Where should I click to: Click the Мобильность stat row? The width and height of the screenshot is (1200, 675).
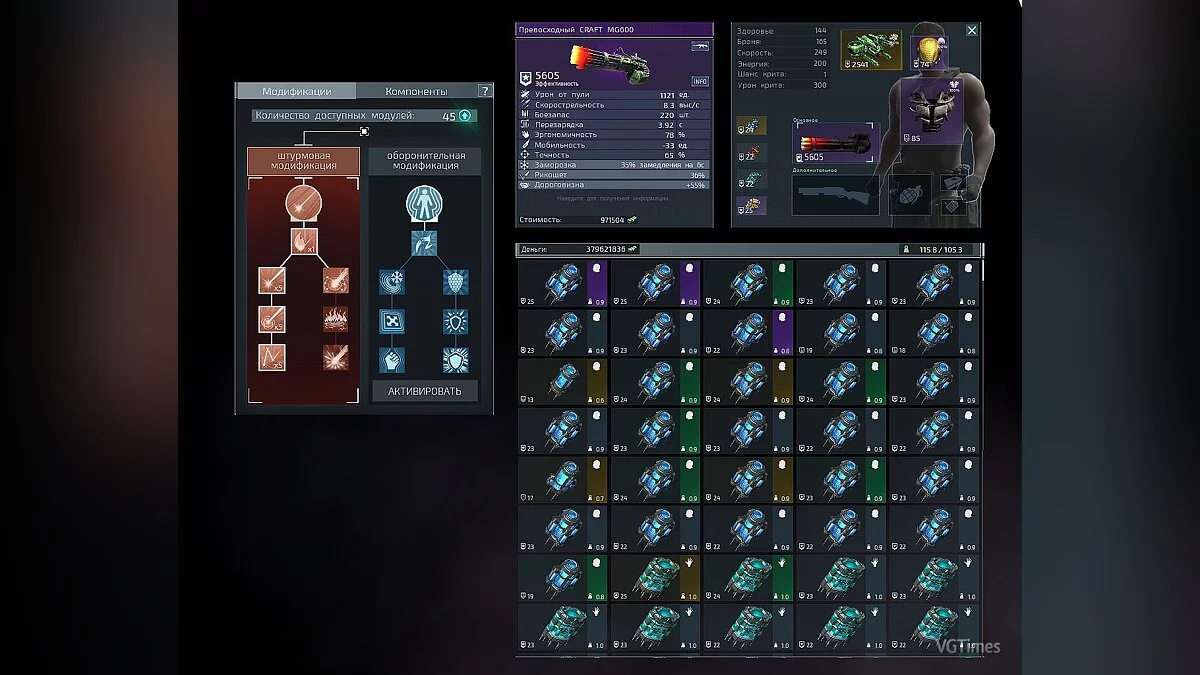614,144
